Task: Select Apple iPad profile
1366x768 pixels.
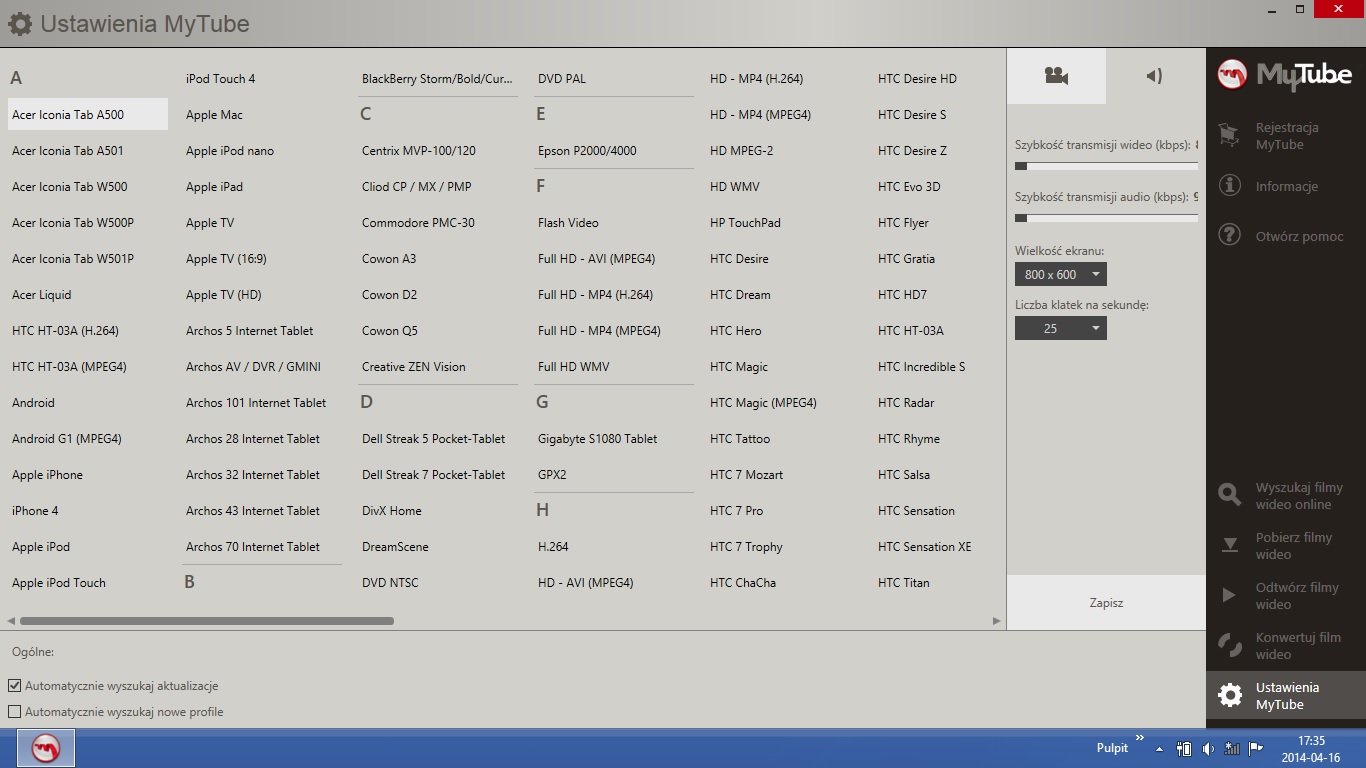Action: click(x=214, y=186)
